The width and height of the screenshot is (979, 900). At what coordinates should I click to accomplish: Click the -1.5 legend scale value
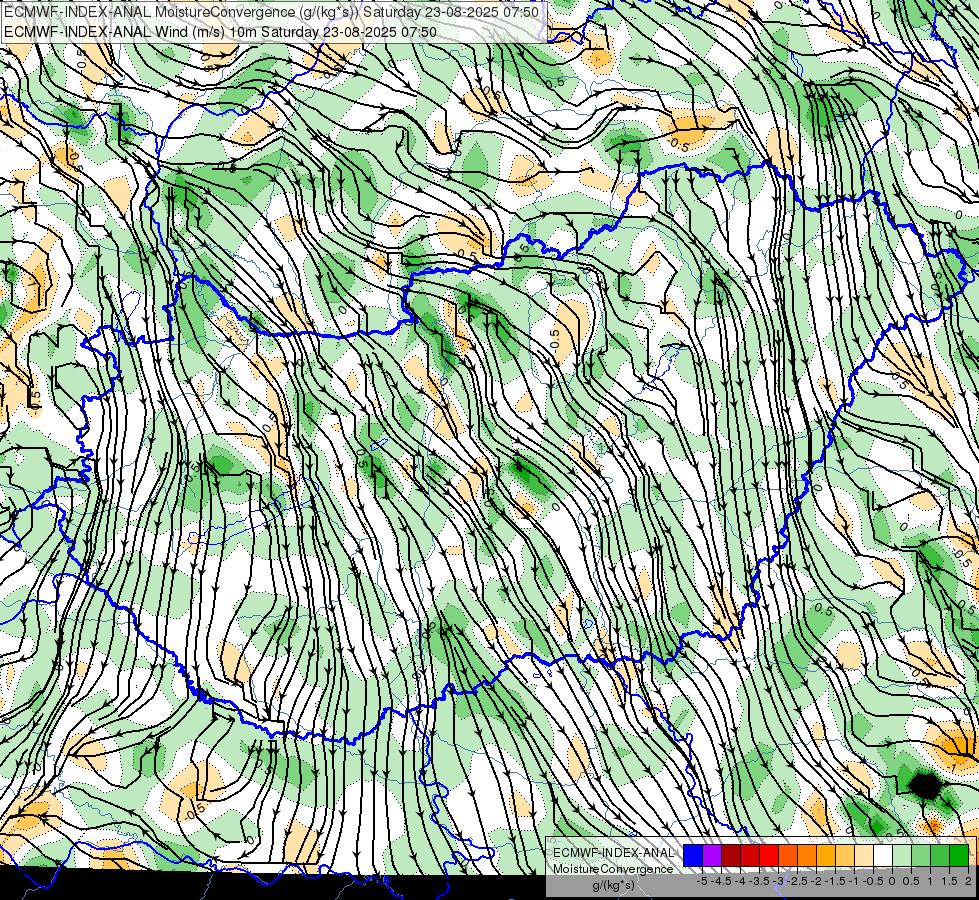(x=835, y=881)
